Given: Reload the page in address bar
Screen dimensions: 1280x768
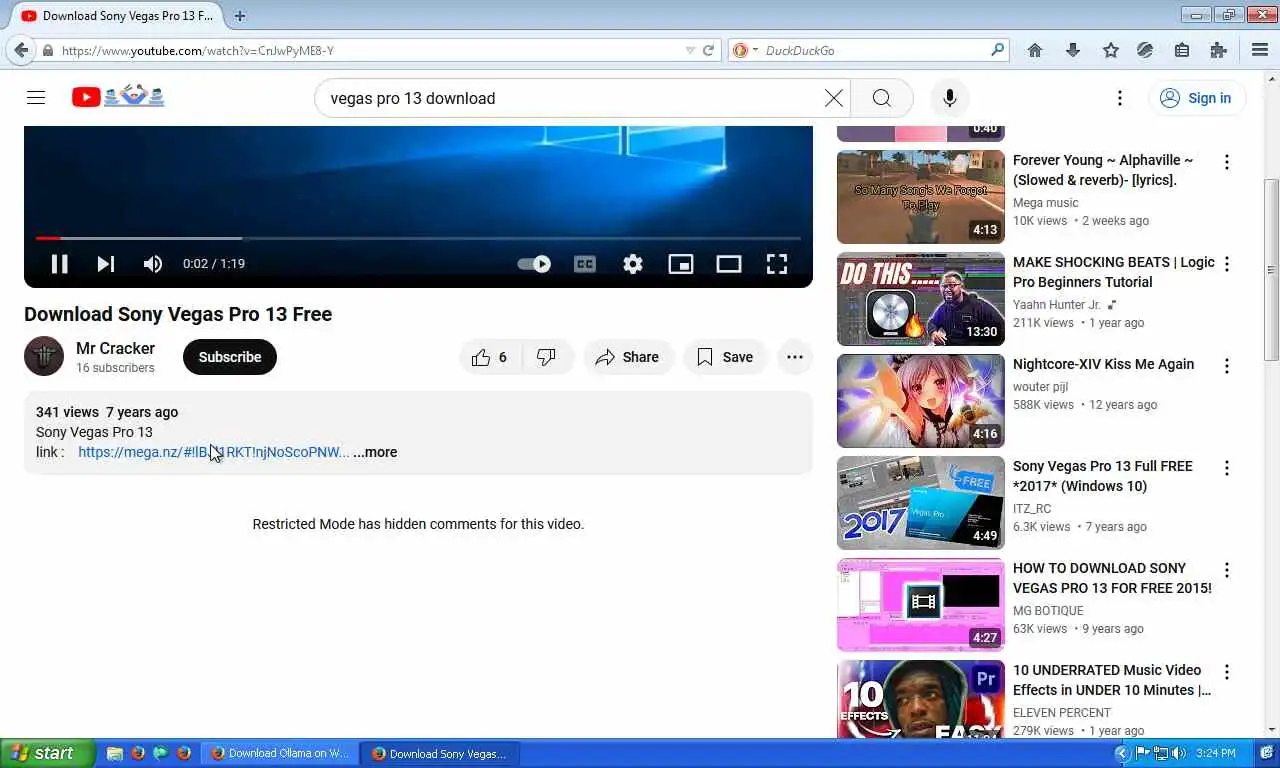Looking at the screenshot, I should pos(708,50).
